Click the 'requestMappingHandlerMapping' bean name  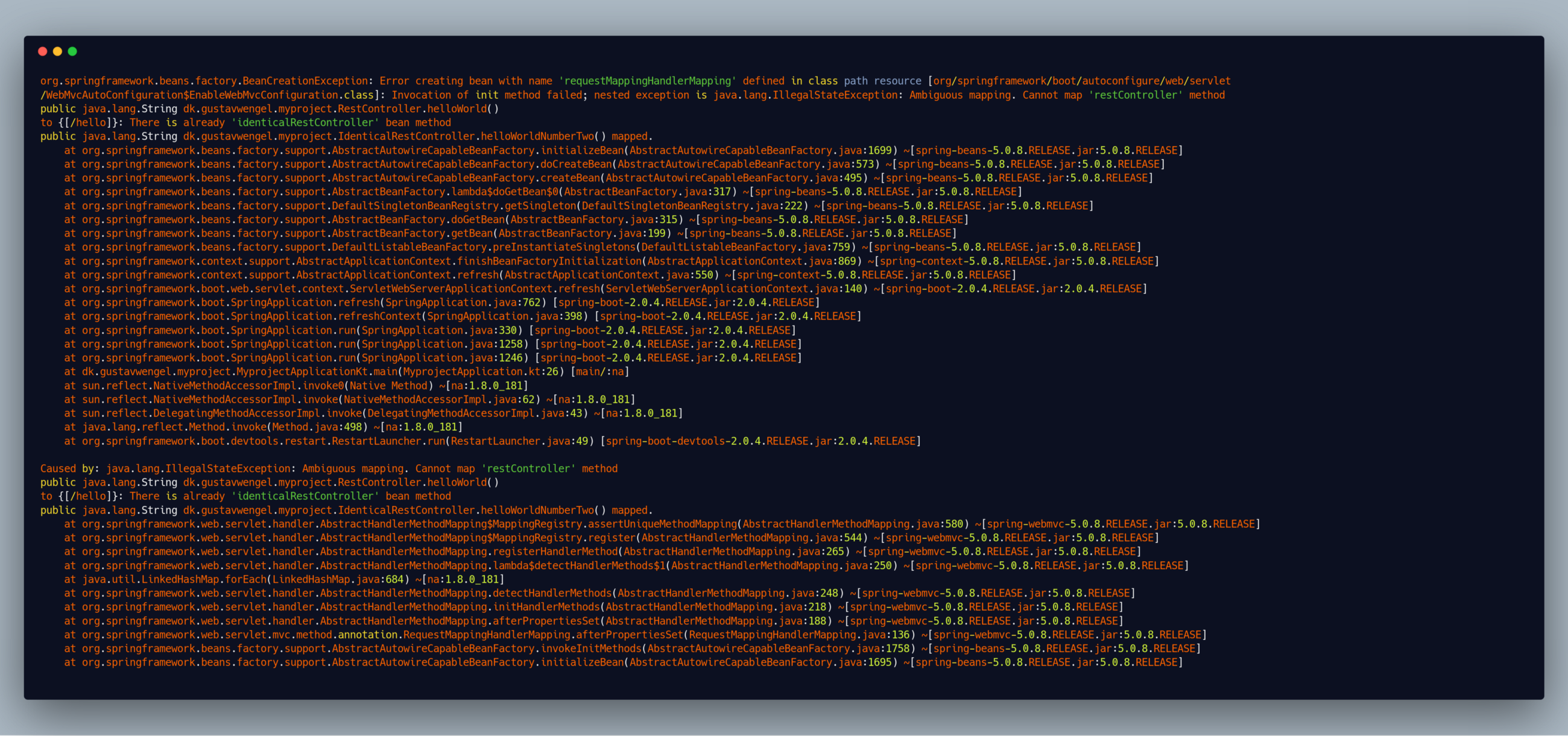647,81
